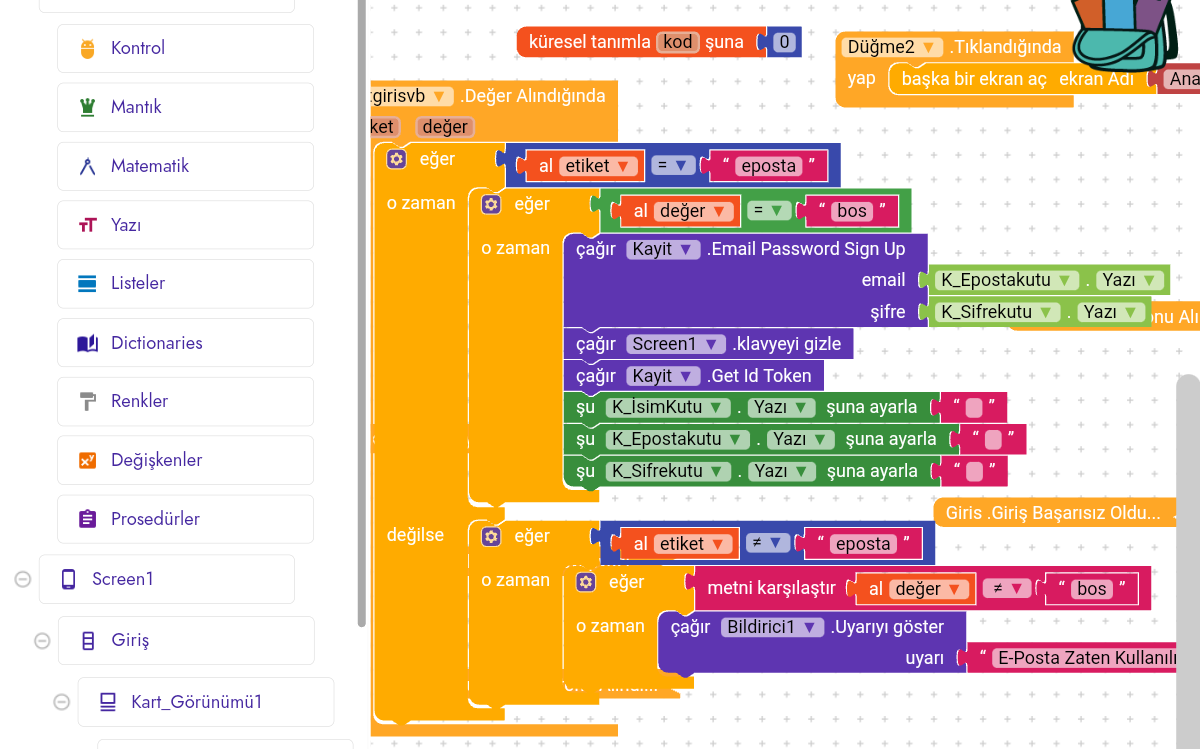Open the K_İsimKutu component dropdown
Screen dimensions: 1200x749
pos(719,407)
